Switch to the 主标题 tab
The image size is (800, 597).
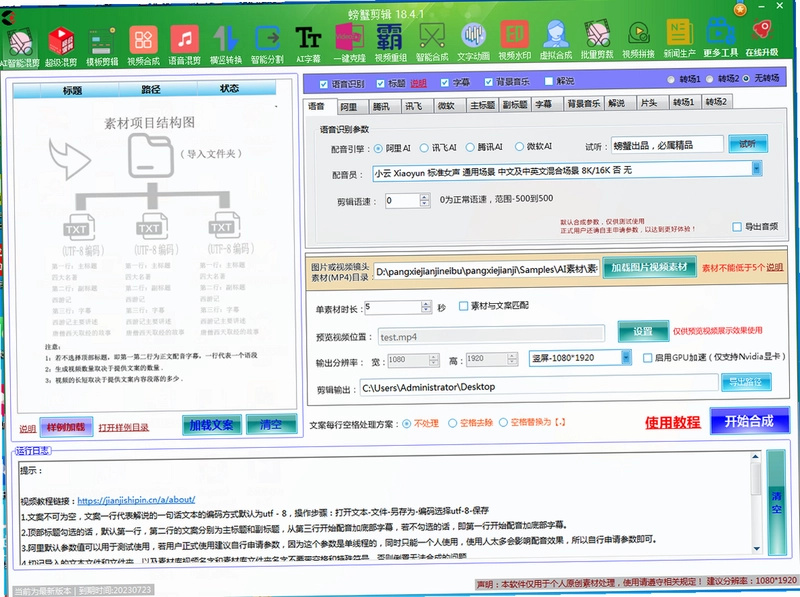pyautogui.click(x=482, y=105)
